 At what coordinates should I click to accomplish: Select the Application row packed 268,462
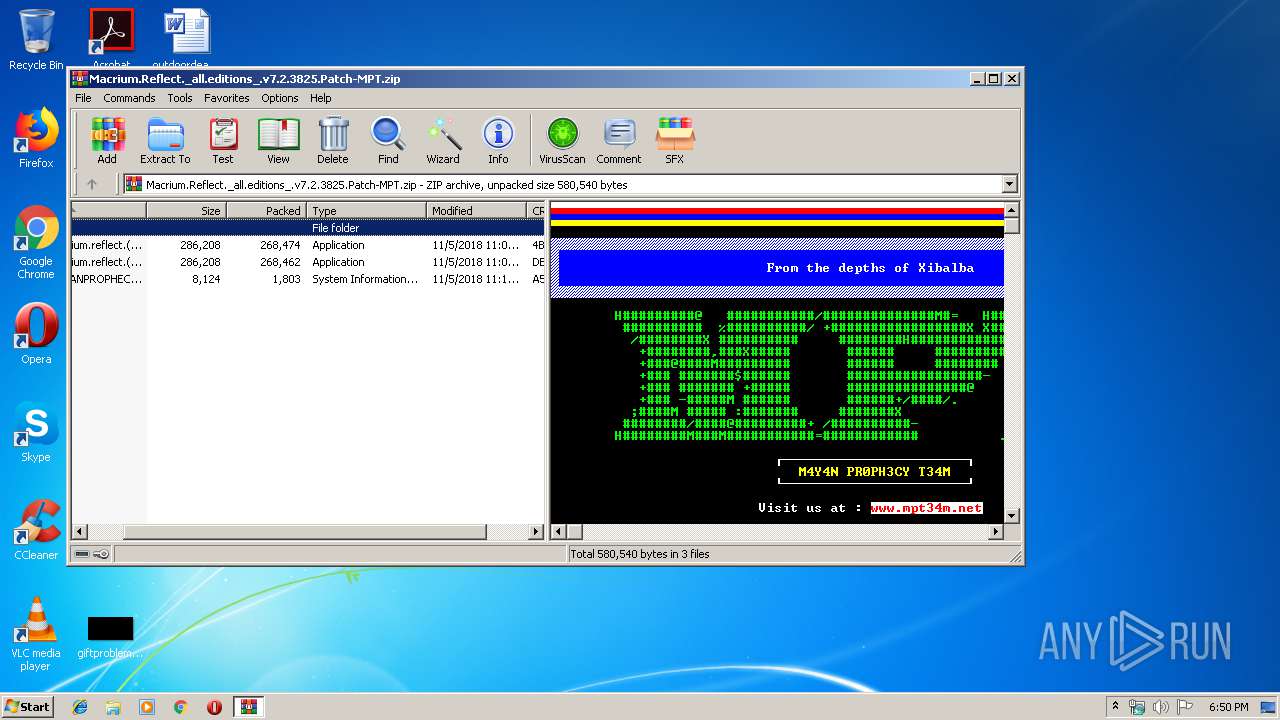[308, 262]
